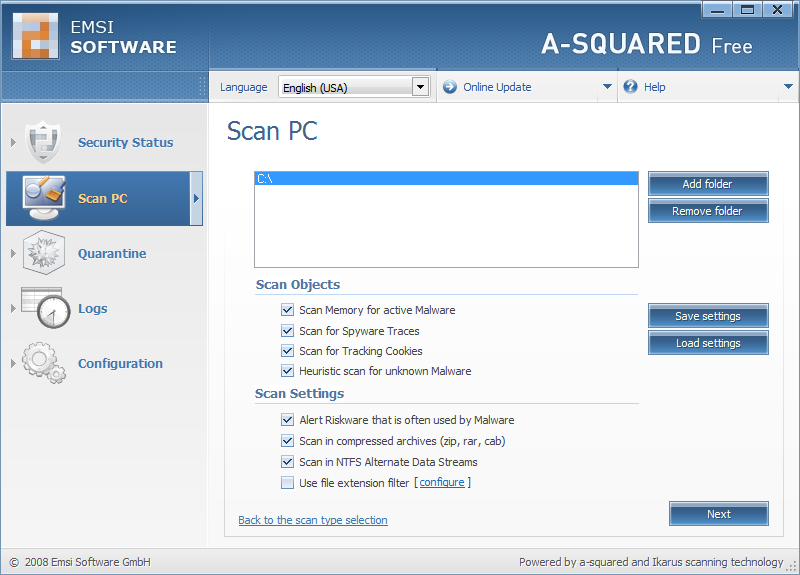This screenshot has height=575, width=800.
Task: Enable Use file extension filter
Action: 287,482
